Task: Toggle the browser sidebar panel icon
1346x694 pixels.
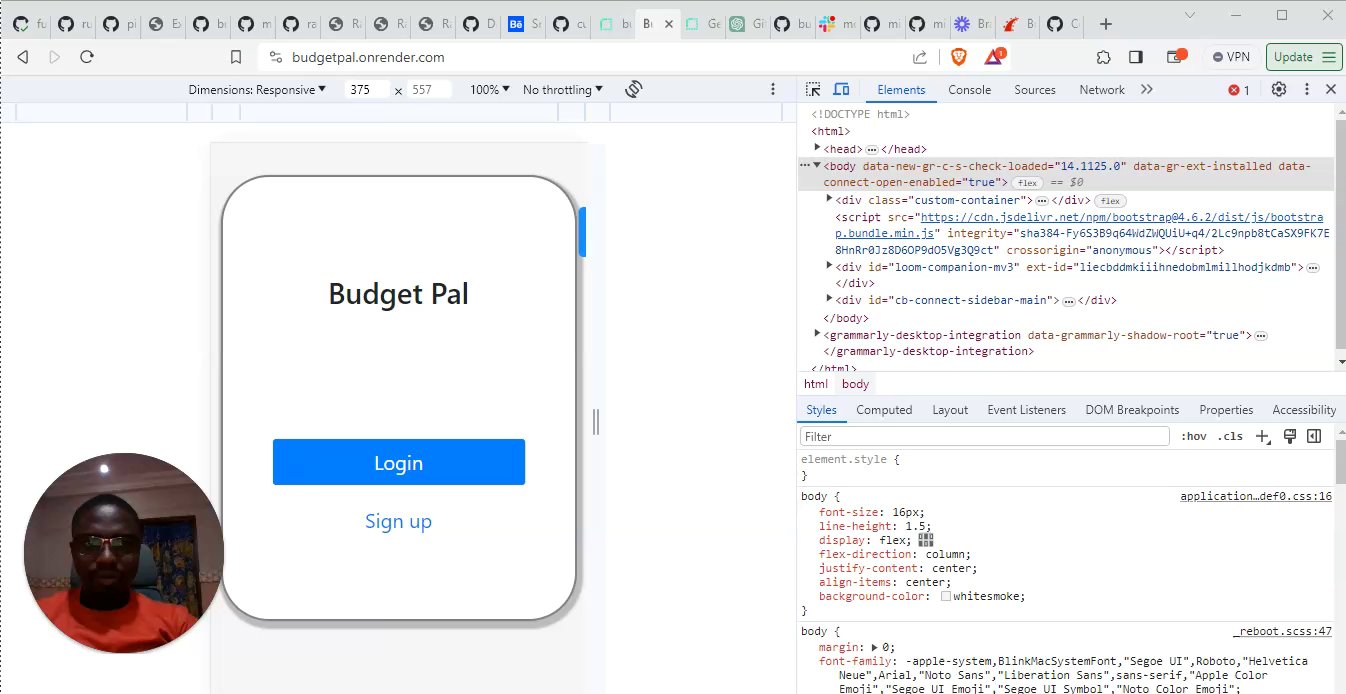Action: pos(1136,57)
